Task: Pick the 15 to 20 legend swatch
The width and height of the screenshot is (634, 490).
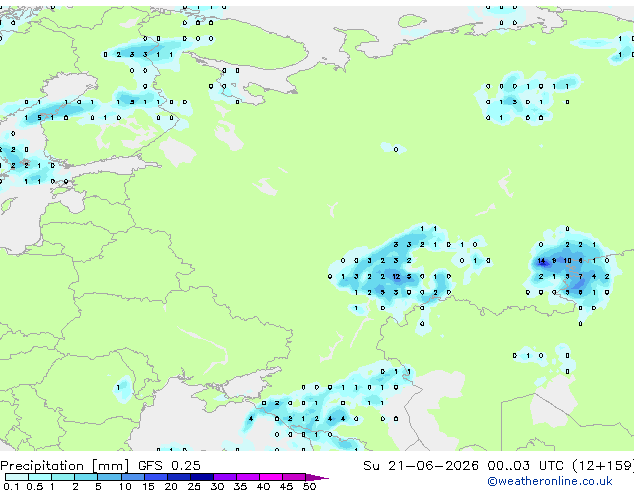Action: tap(155, 477)
